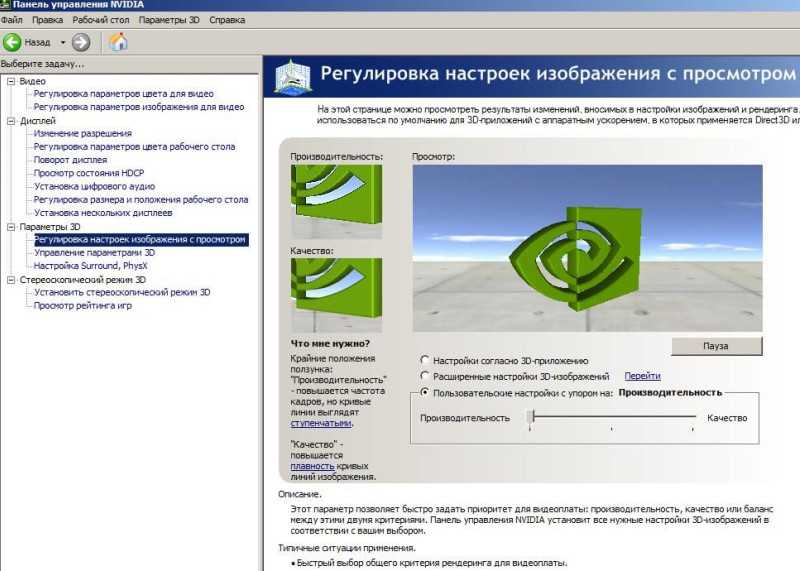
Task: Click the Назад label
Action: coord(37,42)
